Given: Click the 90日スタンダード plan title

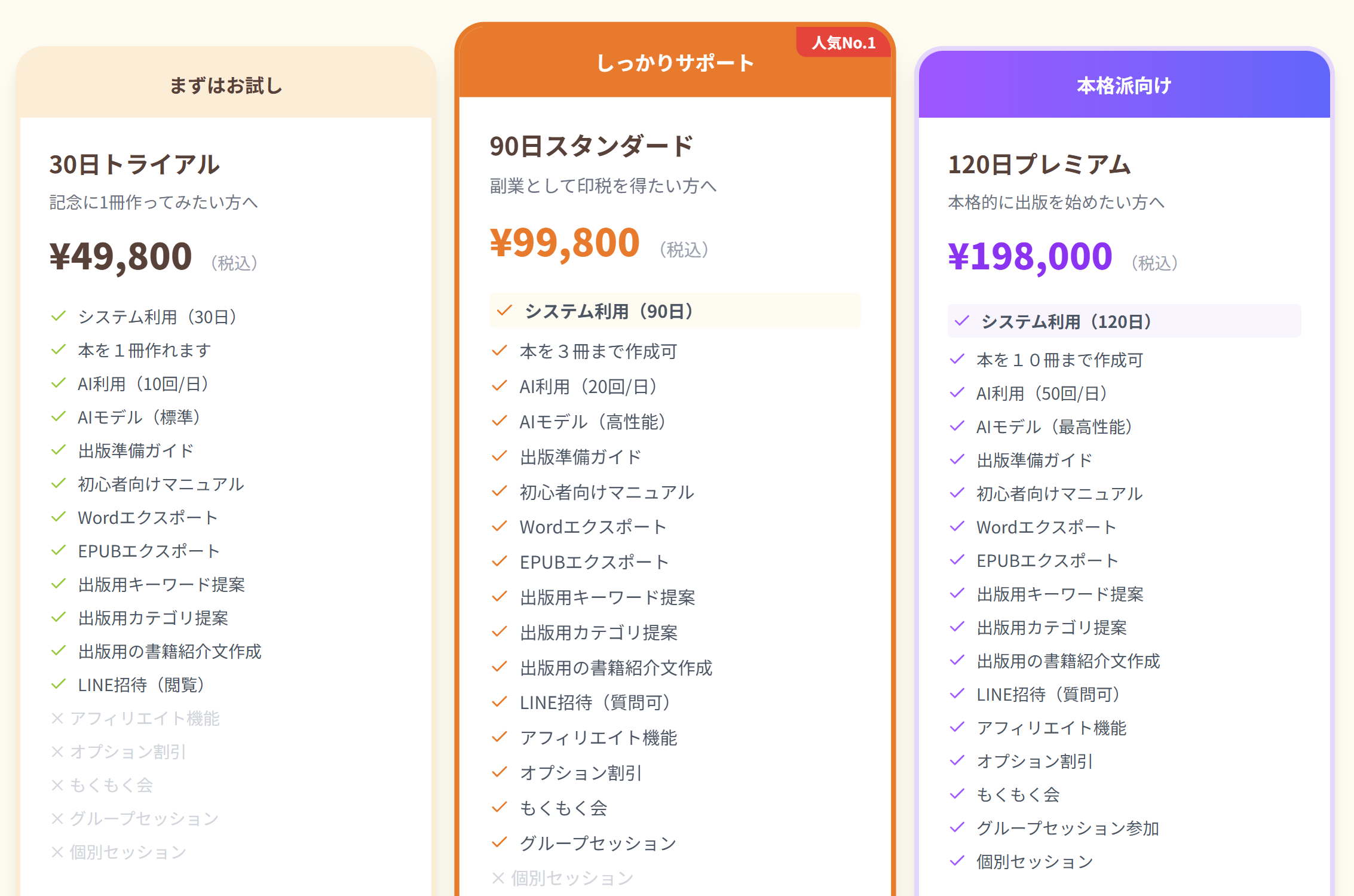Looking at the screenshot, I should click(x=591, y=146).
